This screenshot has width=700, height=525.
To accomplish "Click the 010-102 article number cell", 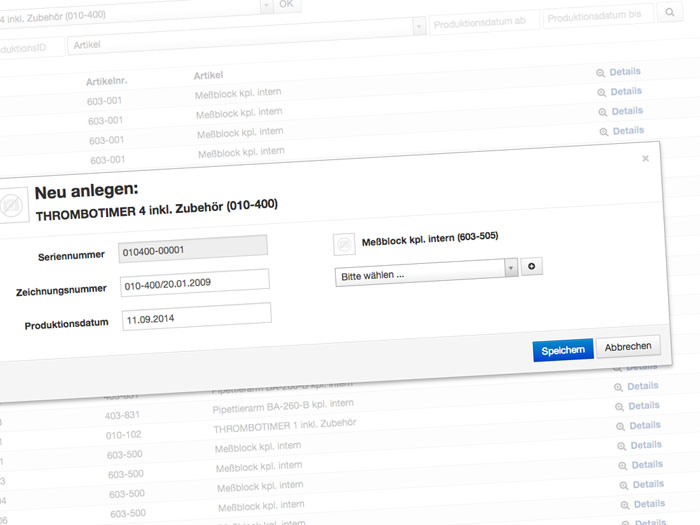I will (123, 435).
